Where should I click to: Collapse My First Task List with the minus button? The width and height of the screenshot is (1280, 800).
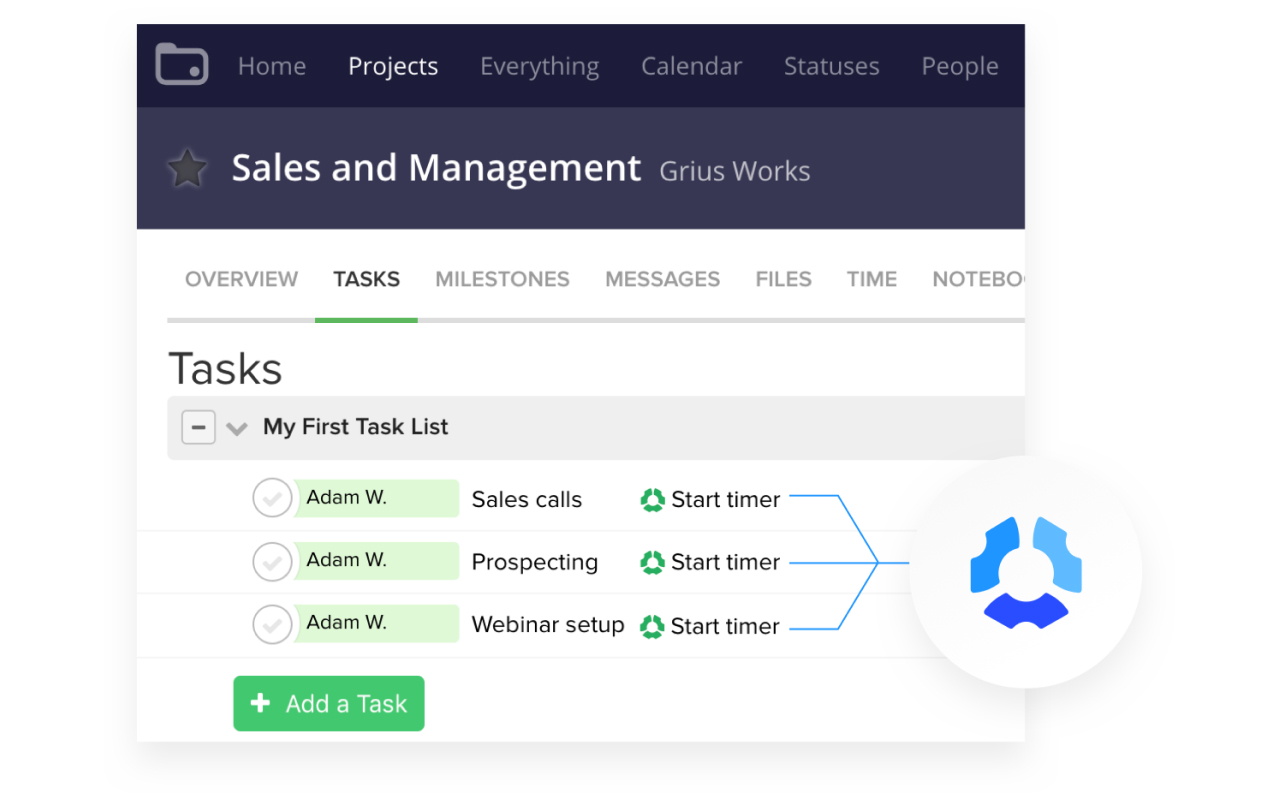click(x=199, y=427)
